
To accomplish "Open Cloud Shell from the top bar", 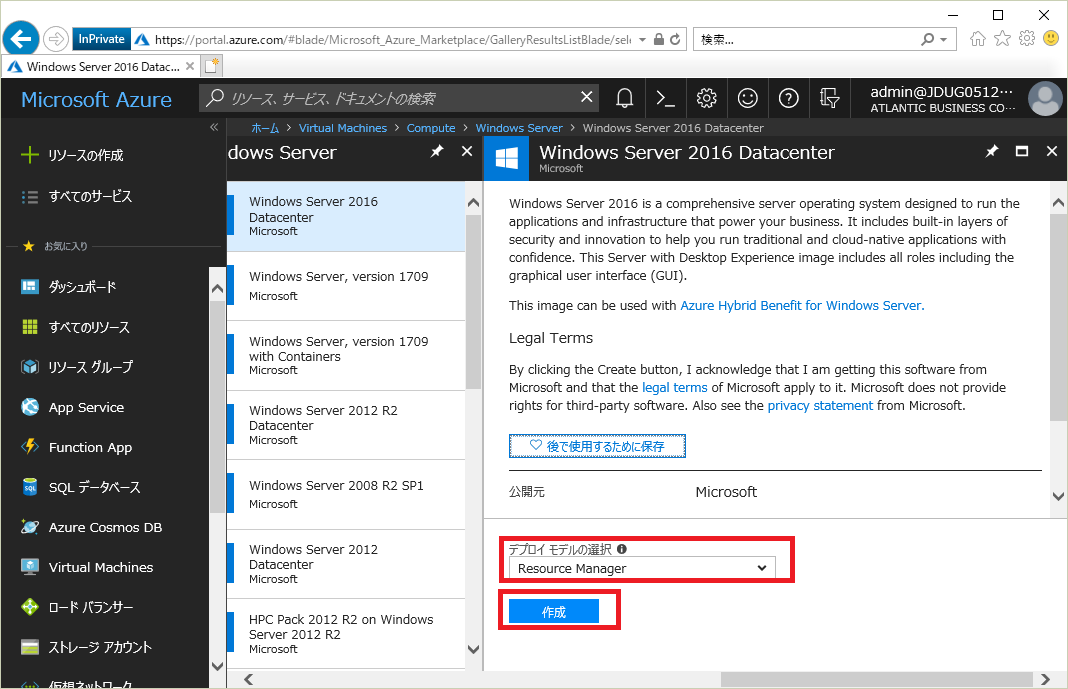I will coord(666,98).
